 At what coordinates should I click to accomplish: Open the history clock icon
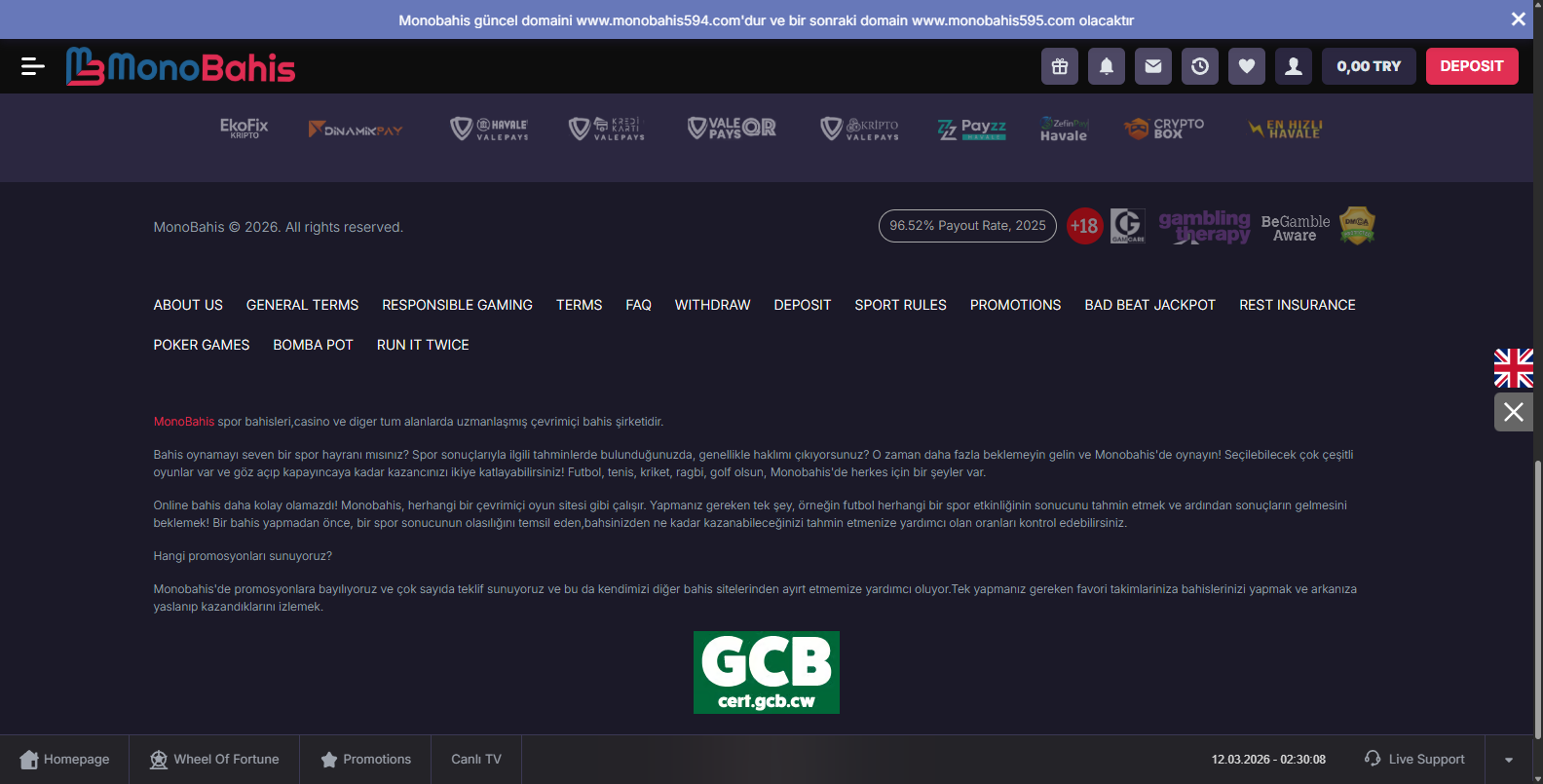[x=1200, y=66]
